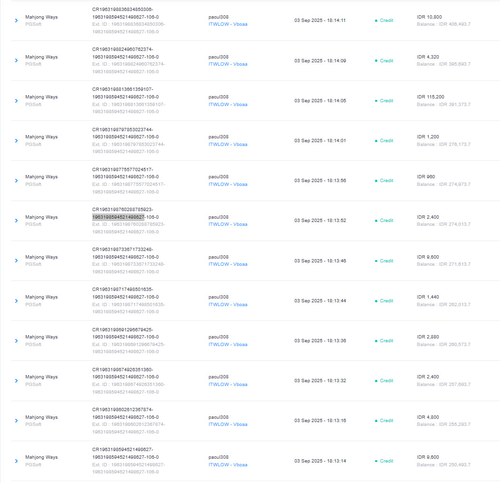Expand the row timestamped 18:14:11
The image size is (500, 483).
16,21
